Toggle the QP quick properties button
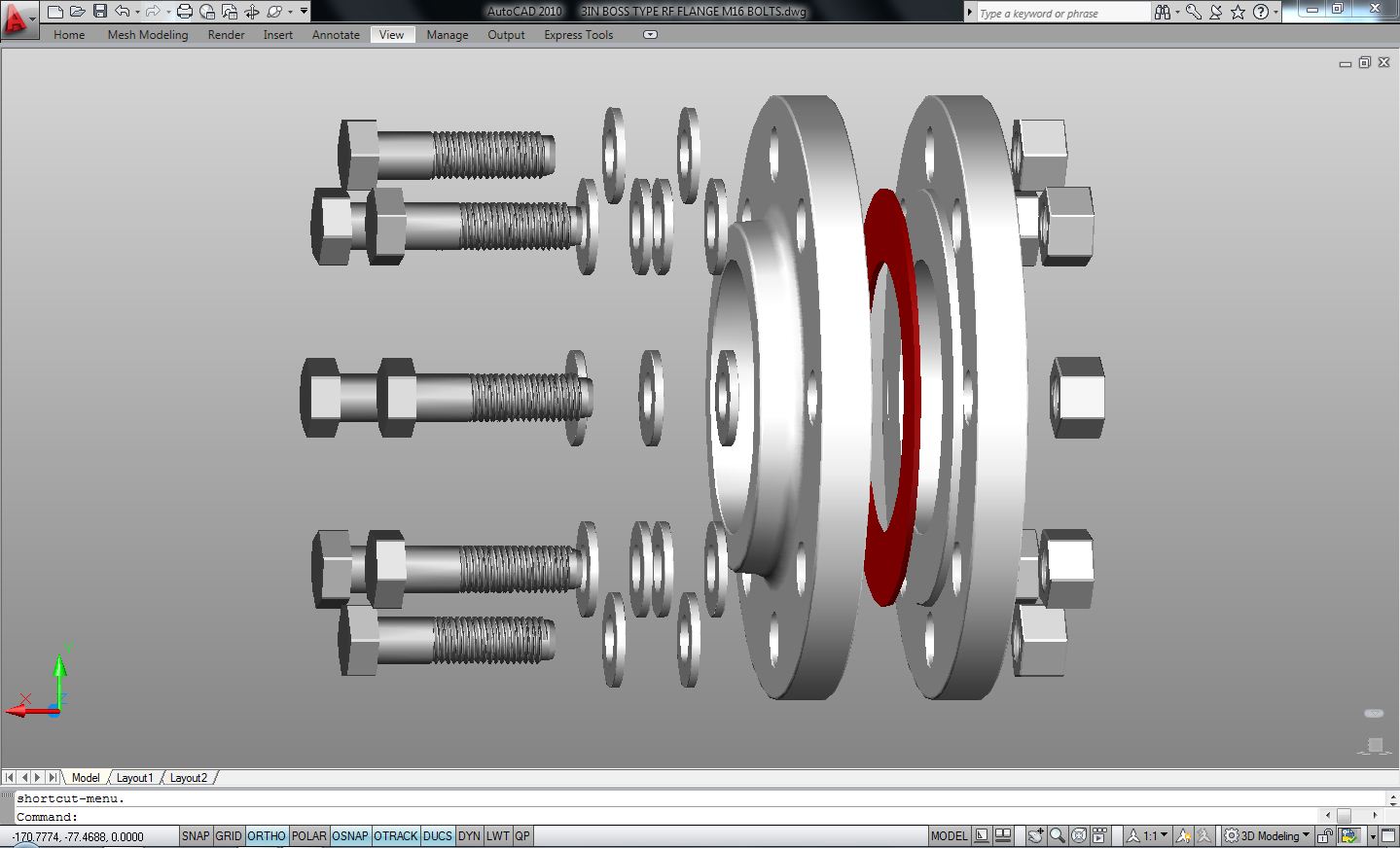This screenshot has height=848, width=1400. pos(522,835)
